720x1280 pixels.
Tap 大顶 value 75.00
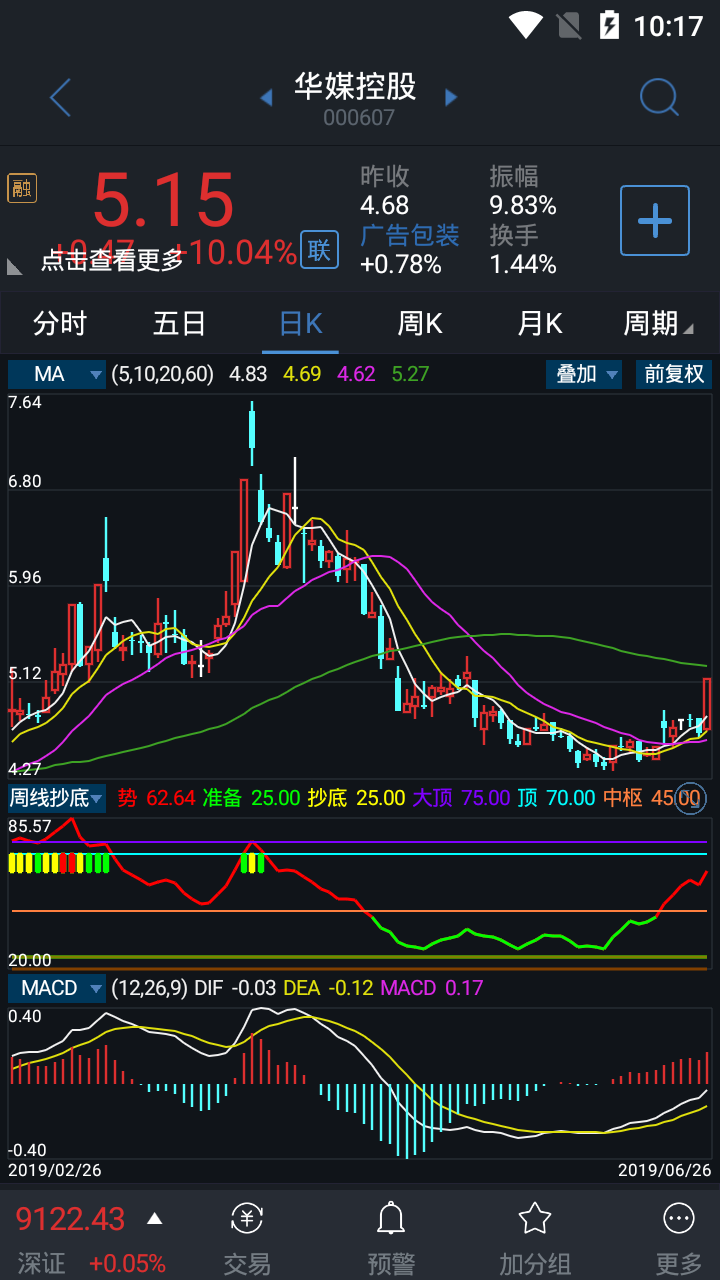486,798
